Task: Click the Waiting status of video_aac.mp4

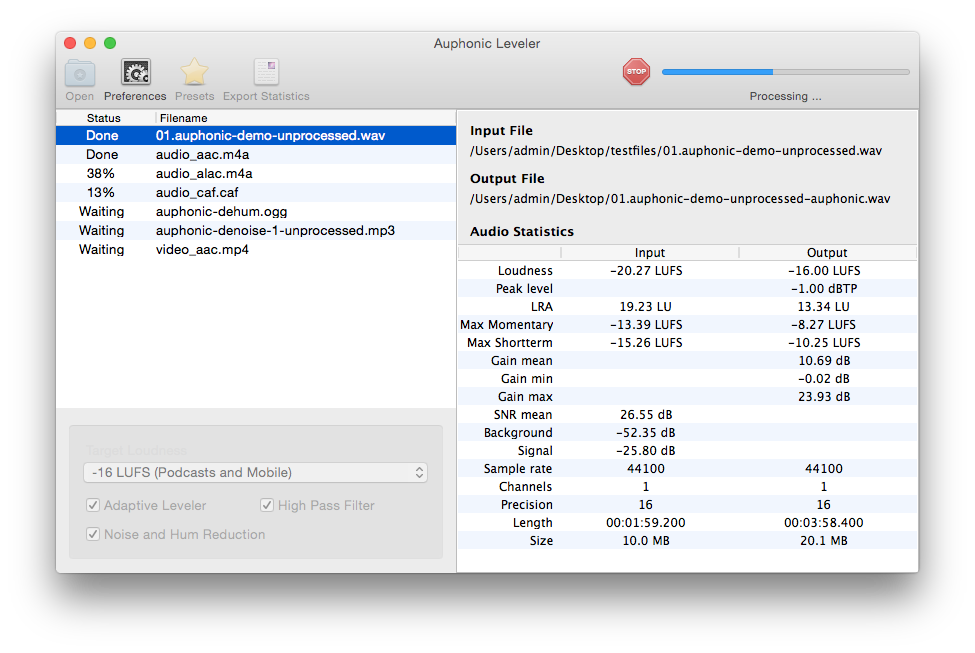Action: coord(101,249)
